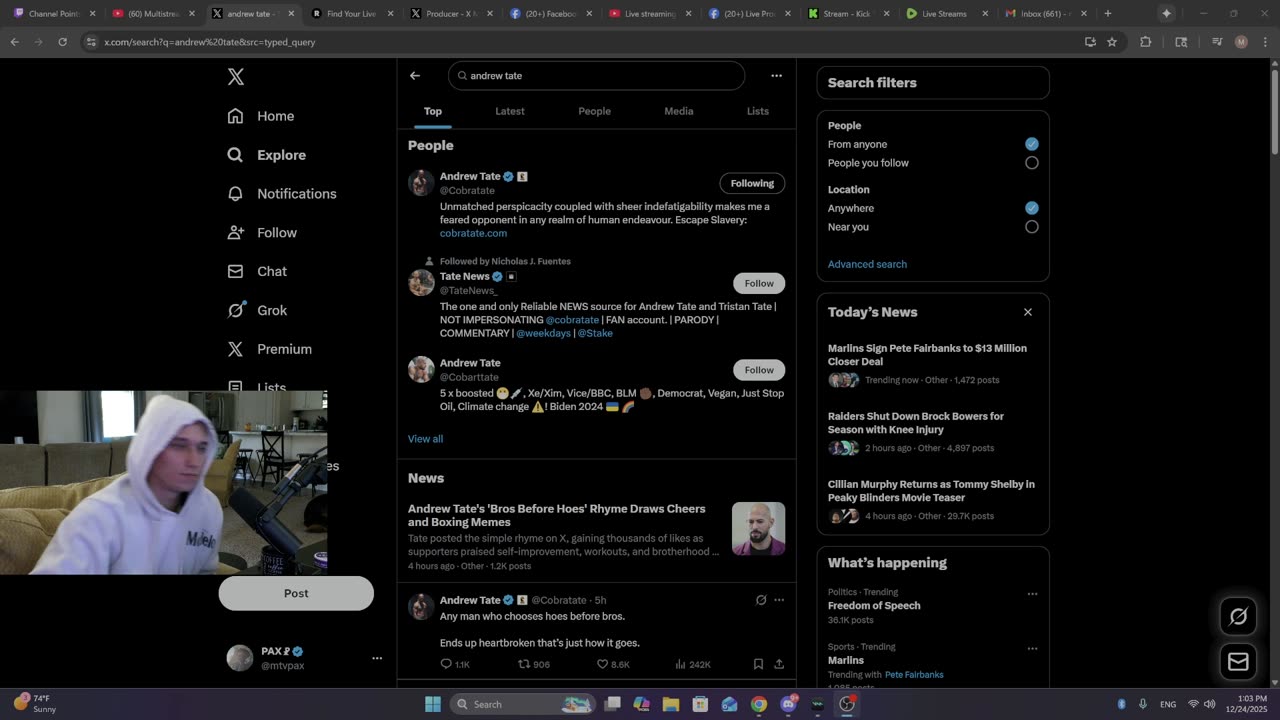The width and height of the screenshot is (1280, 720).
Task: Click the @weekdays mention link
Action: [x=543, y=333]
